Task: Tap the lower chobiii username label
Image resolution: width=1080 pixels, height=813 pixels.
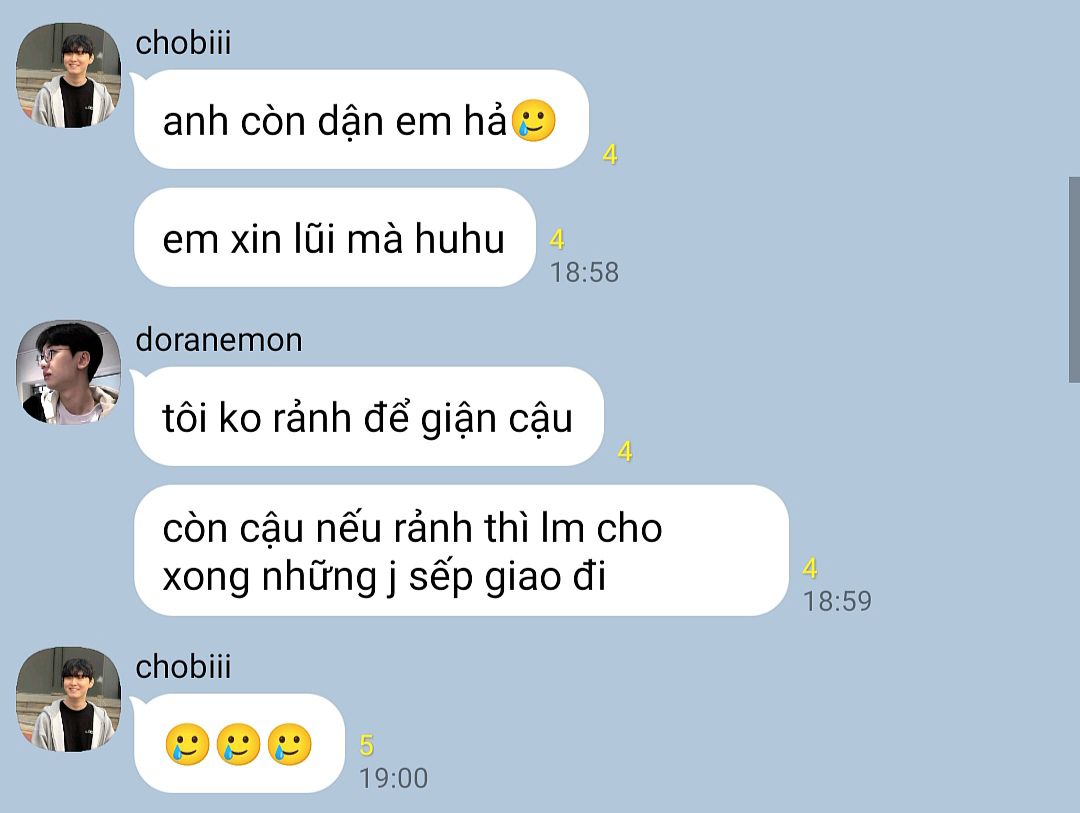Action: click(183, 667)
